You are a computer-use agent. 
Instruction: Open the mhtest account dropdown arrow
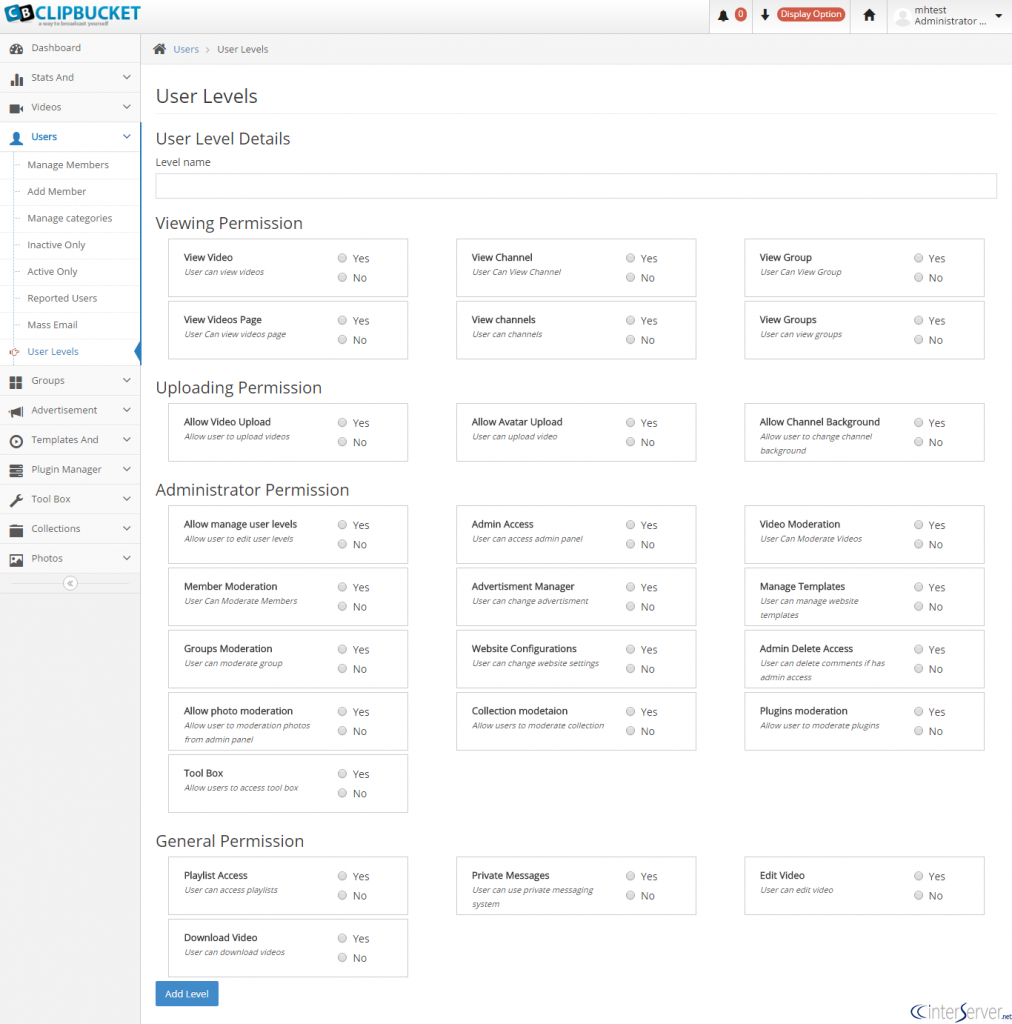tap(998, 16)
